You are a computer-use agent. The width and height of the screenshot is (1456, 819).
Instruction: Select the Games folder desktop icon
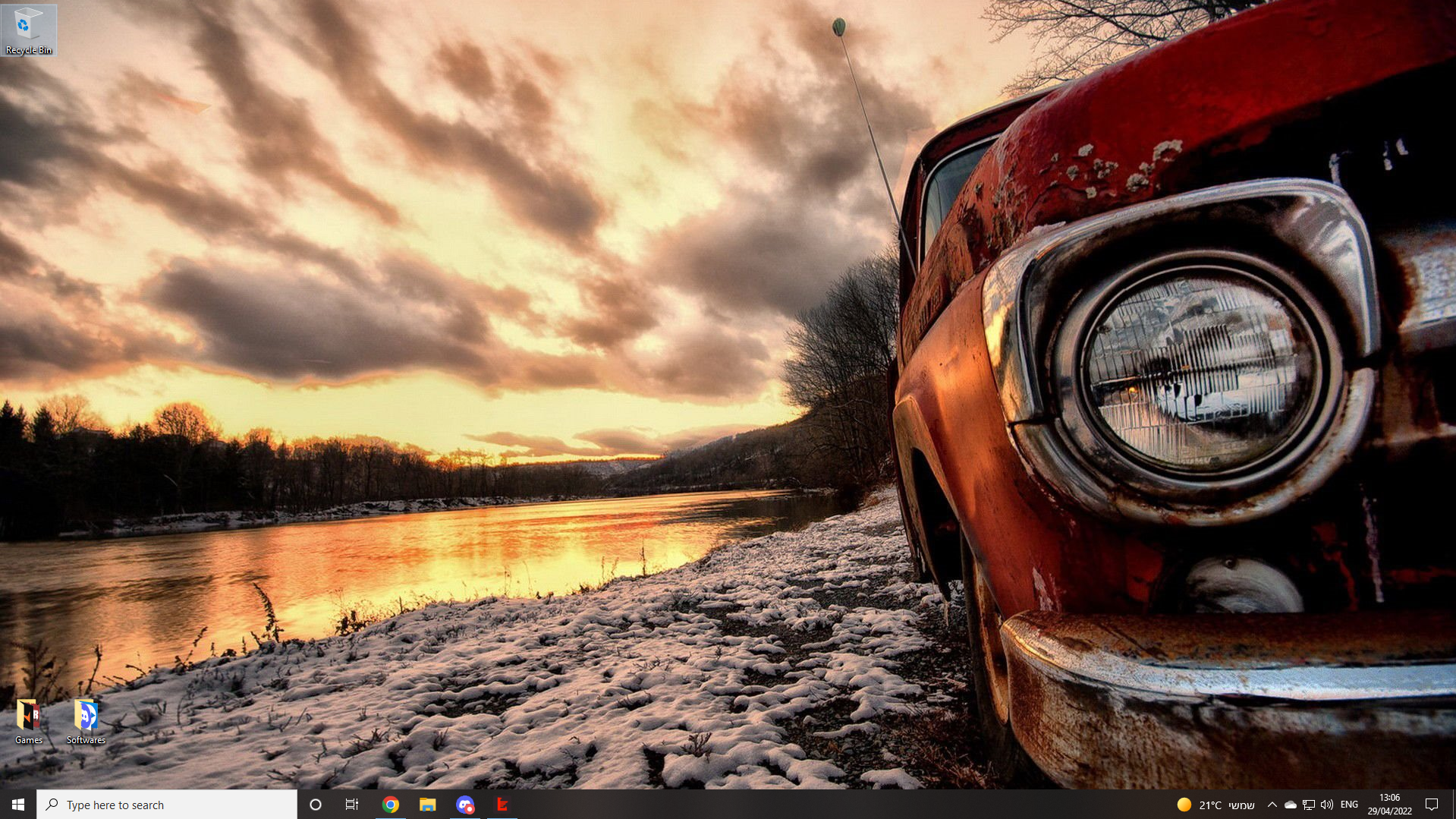[29, 722]
